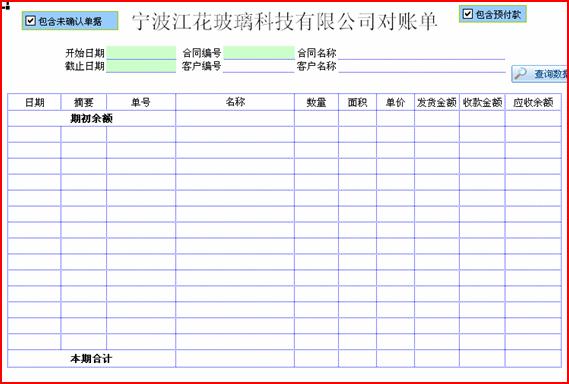Select the 名称 column header
The height and width of the screenshot is (384, 569).
click(x=235, y=102)
